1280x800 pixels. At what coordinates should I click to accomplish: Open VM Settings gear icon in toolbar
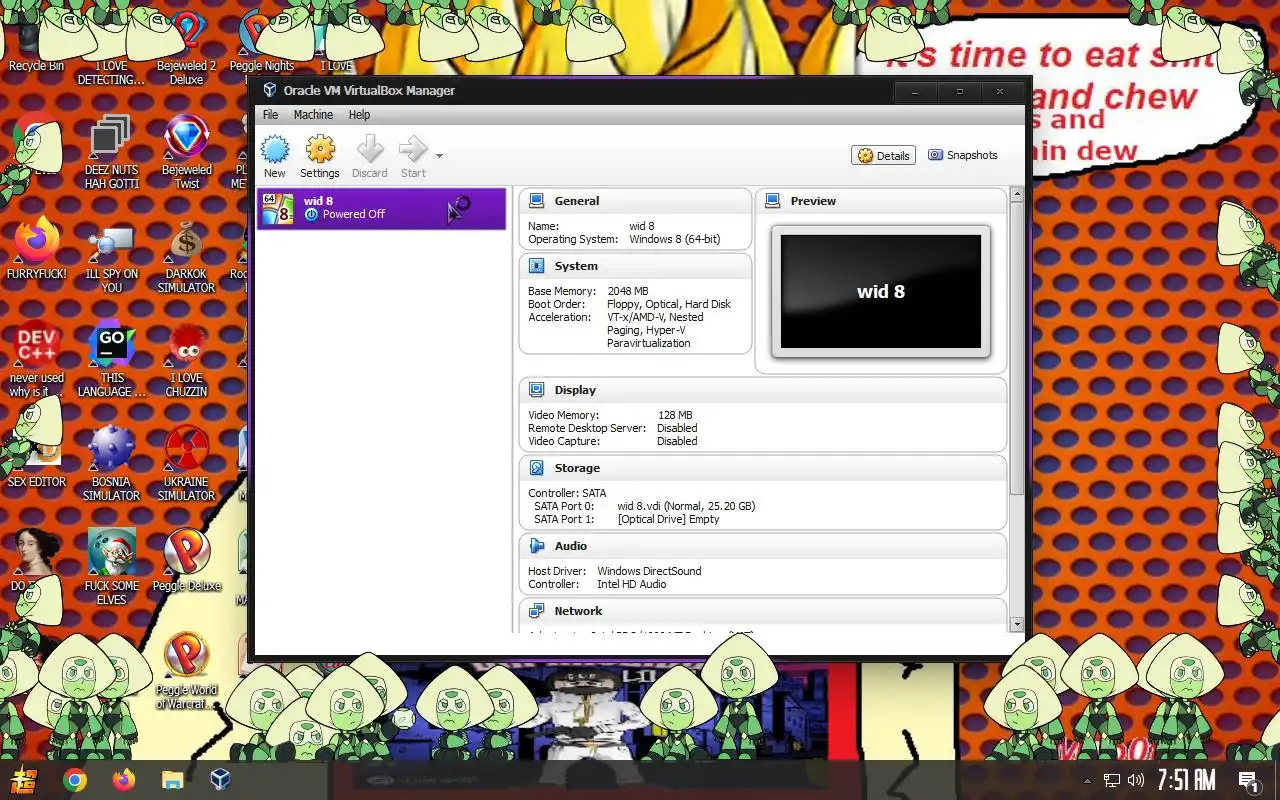[320, 150]
